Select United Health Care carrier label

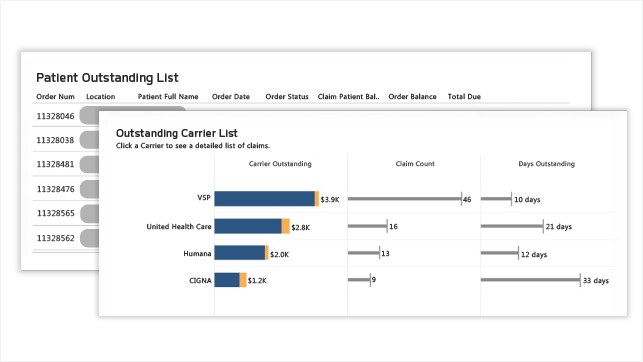(x=179, y=226)
